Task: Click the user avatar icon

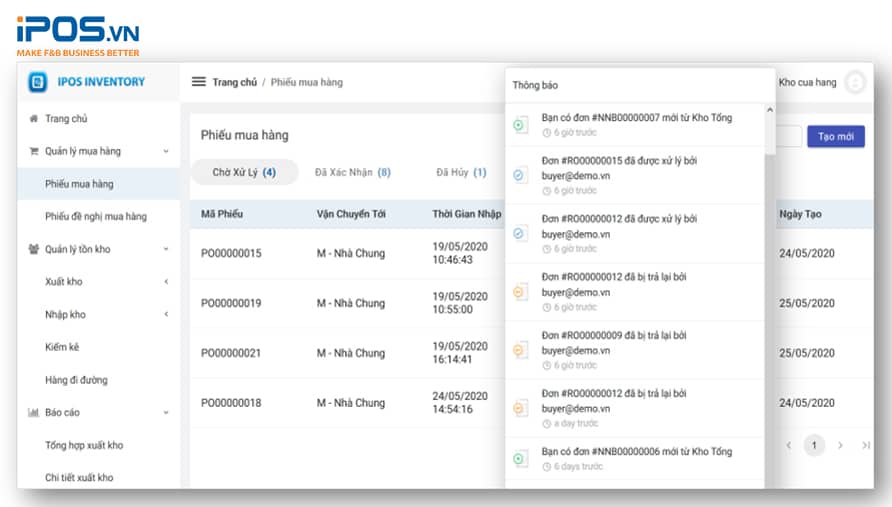Action: point(854,82)
